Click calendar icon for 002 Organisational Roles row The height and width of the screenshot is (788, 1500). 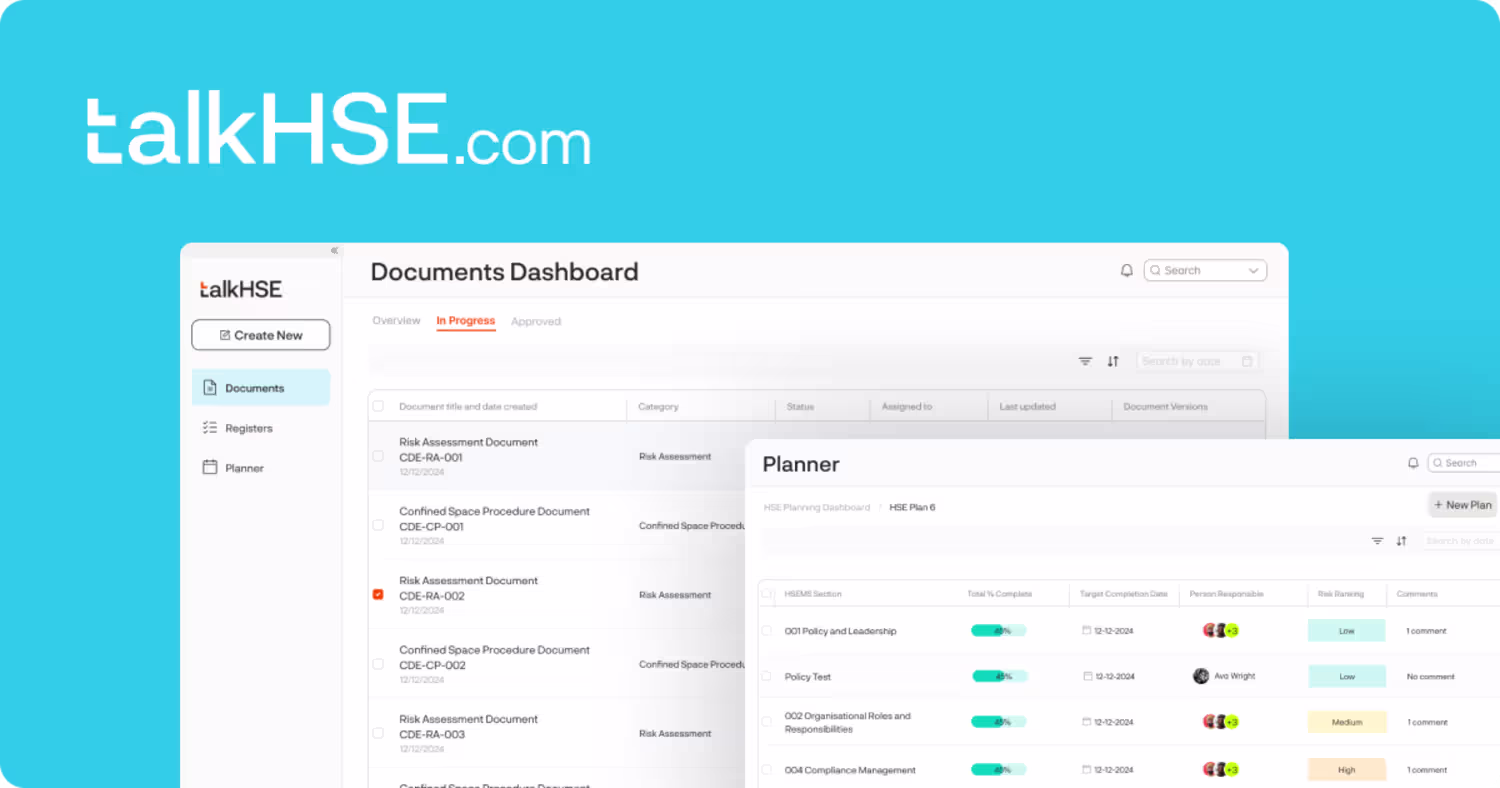click(1087, 722)
